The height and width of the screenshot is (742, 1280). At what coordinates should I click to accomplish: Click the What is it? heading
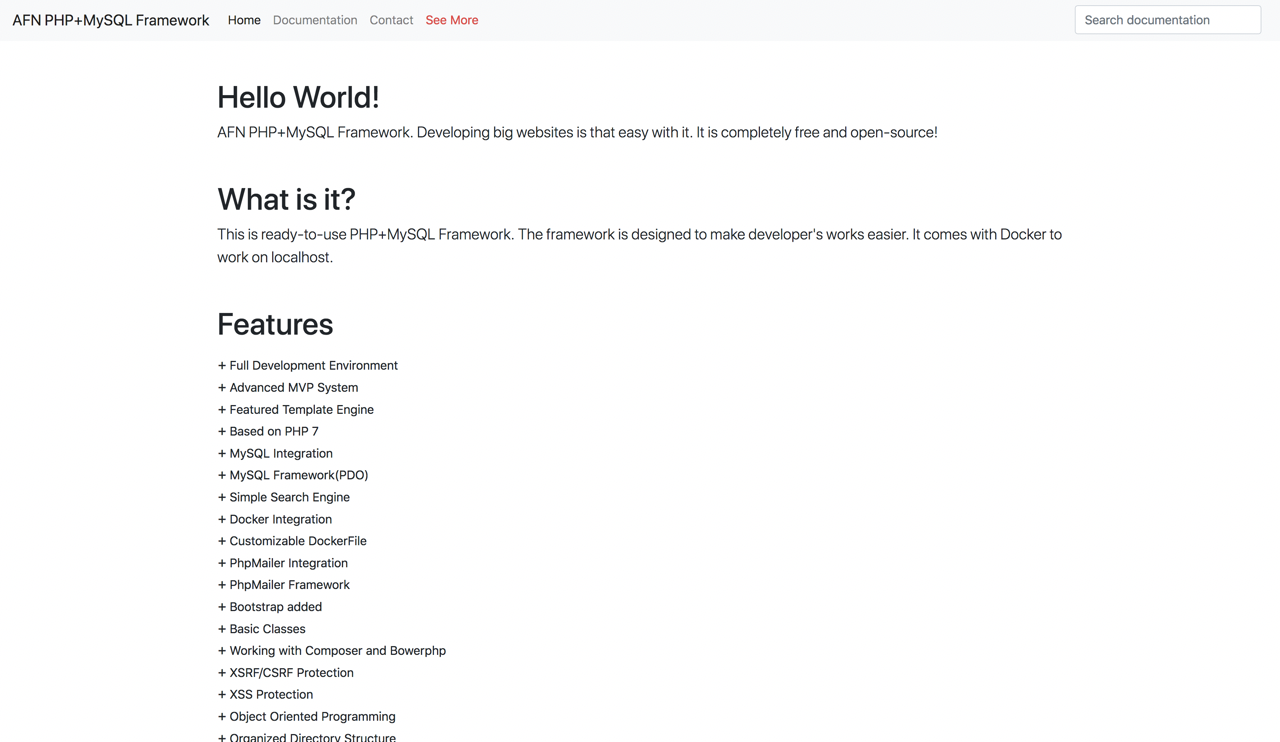click(286, 199)
